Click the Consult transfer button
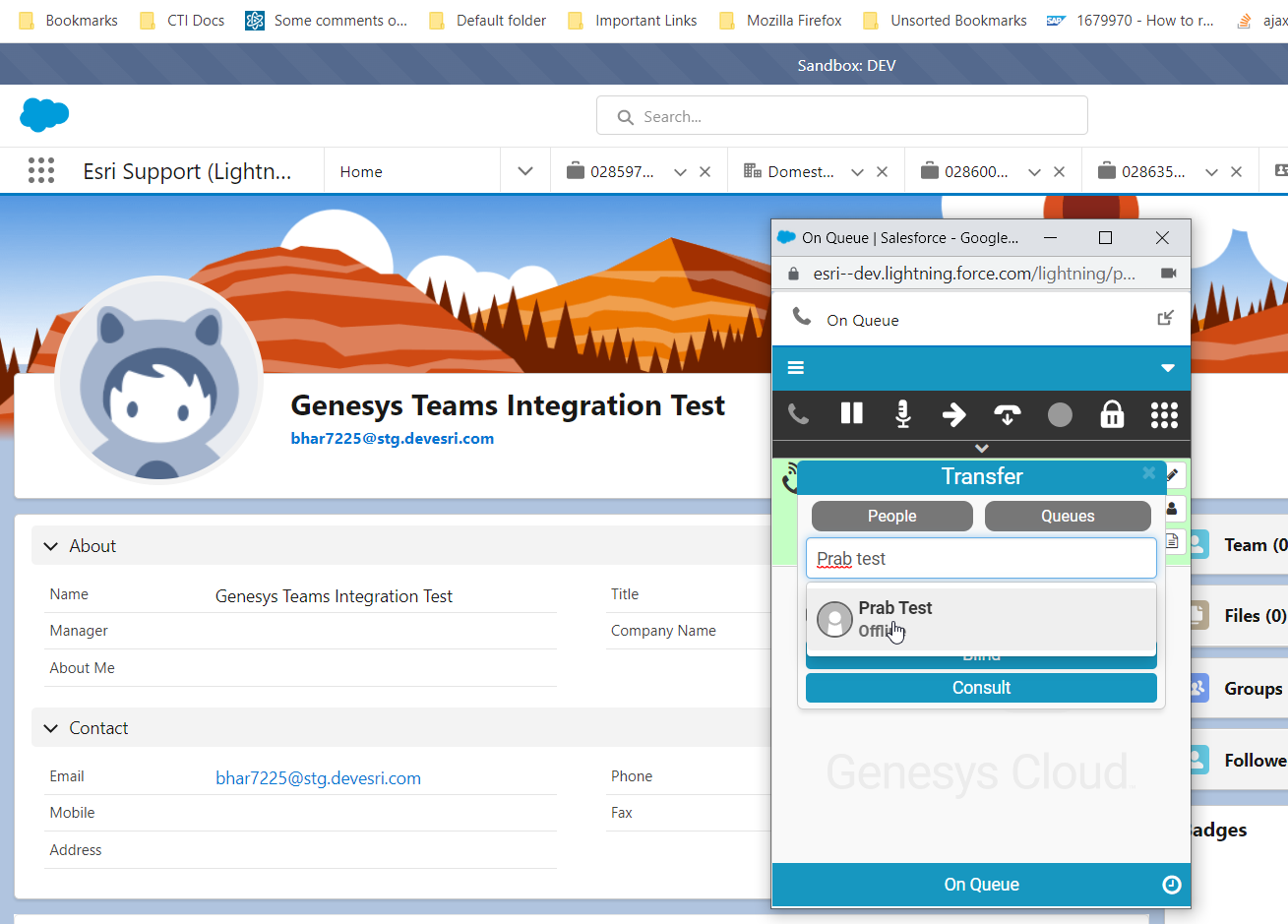Screen dimensions: 1288x924 point(981,688)
